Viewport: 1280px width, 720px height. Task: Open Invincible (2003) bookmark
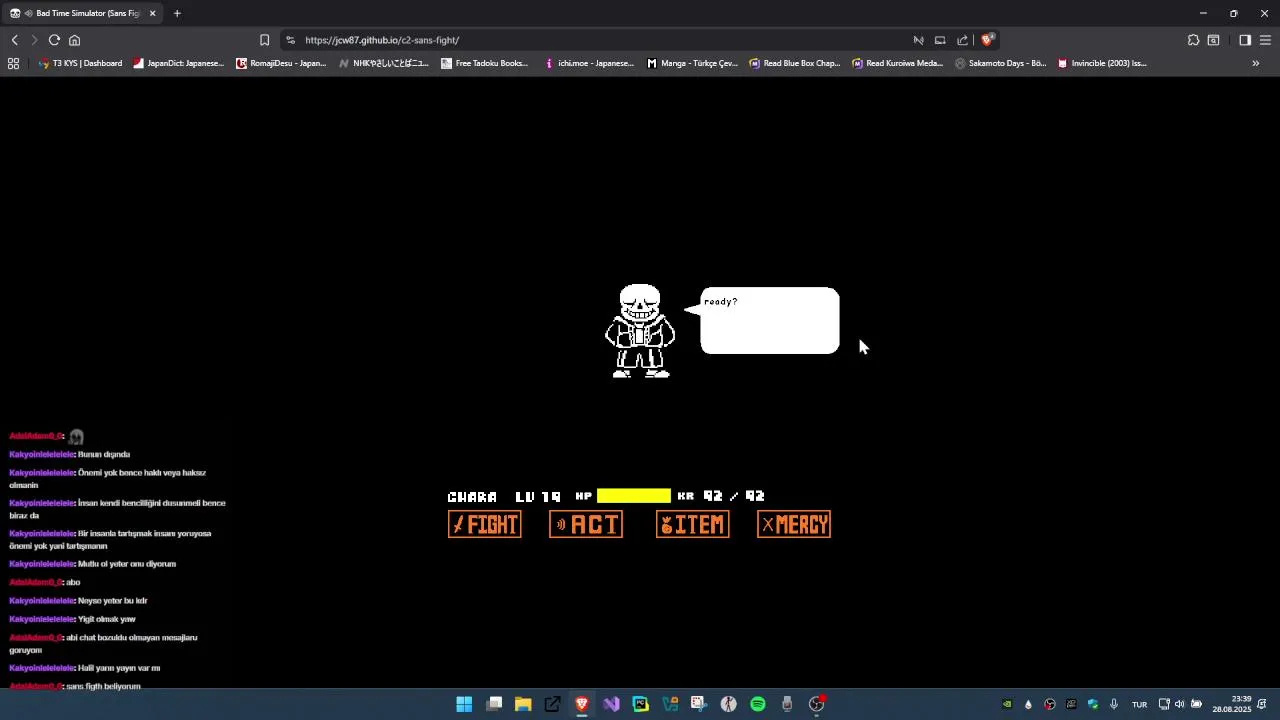point(1102,63)
